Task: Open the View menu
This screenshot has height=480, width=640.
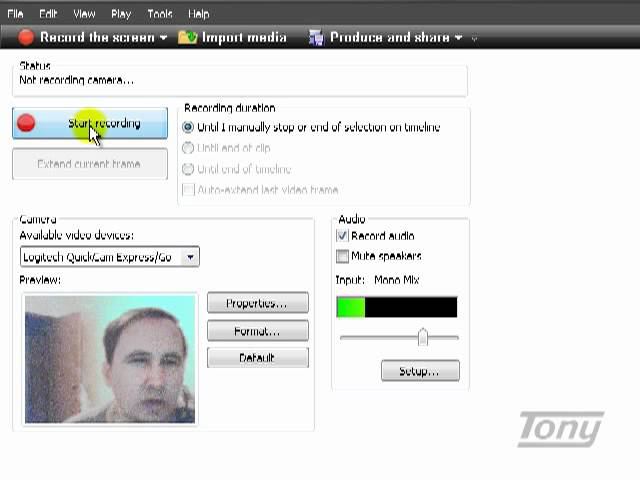Action: tap(84, 14)
